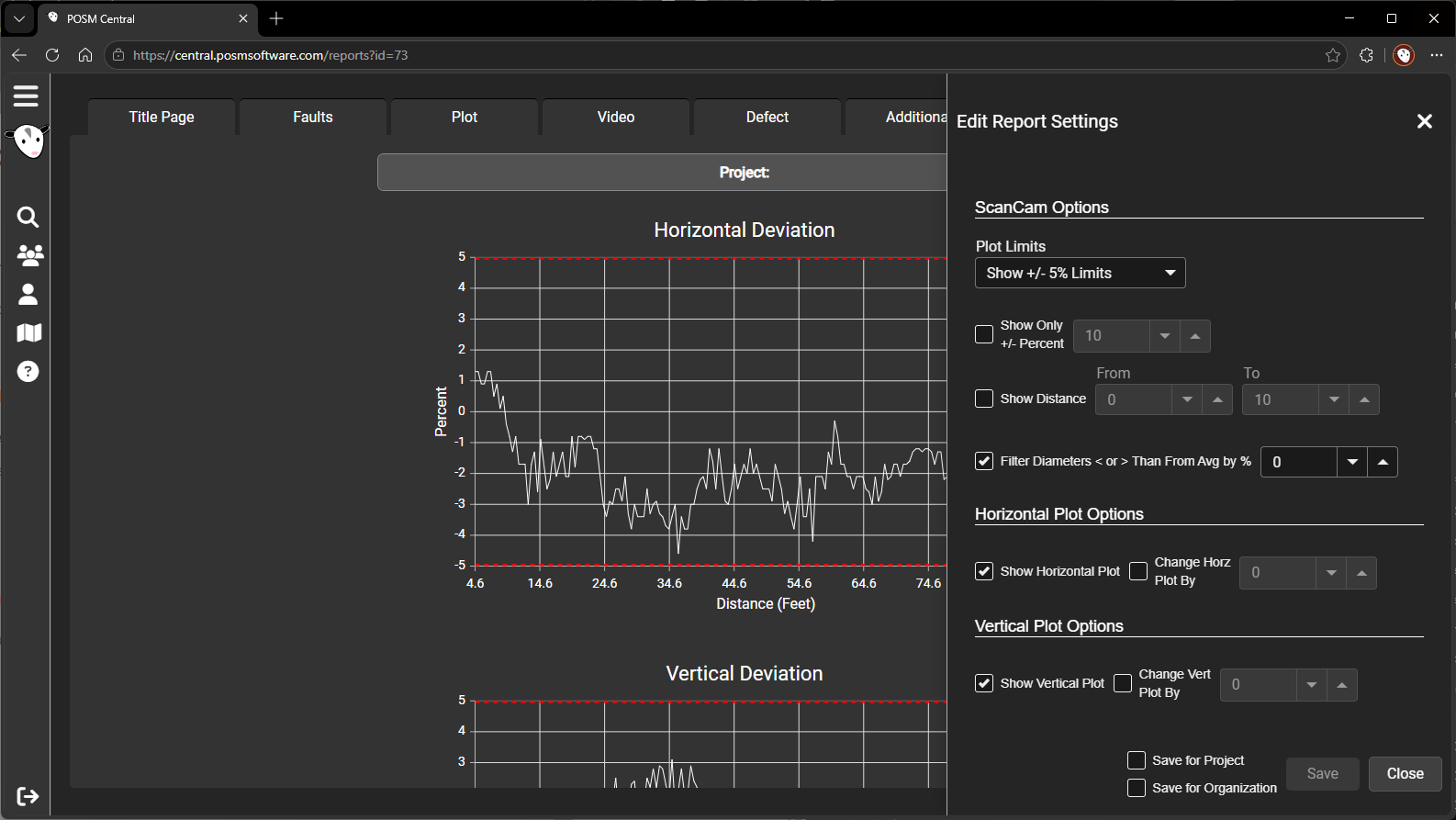Image resolution: width=1456 pixels, height=820 pixels.
Task: Switch to the Video tab
Action: pyautogui.click(x=616, y=117)
